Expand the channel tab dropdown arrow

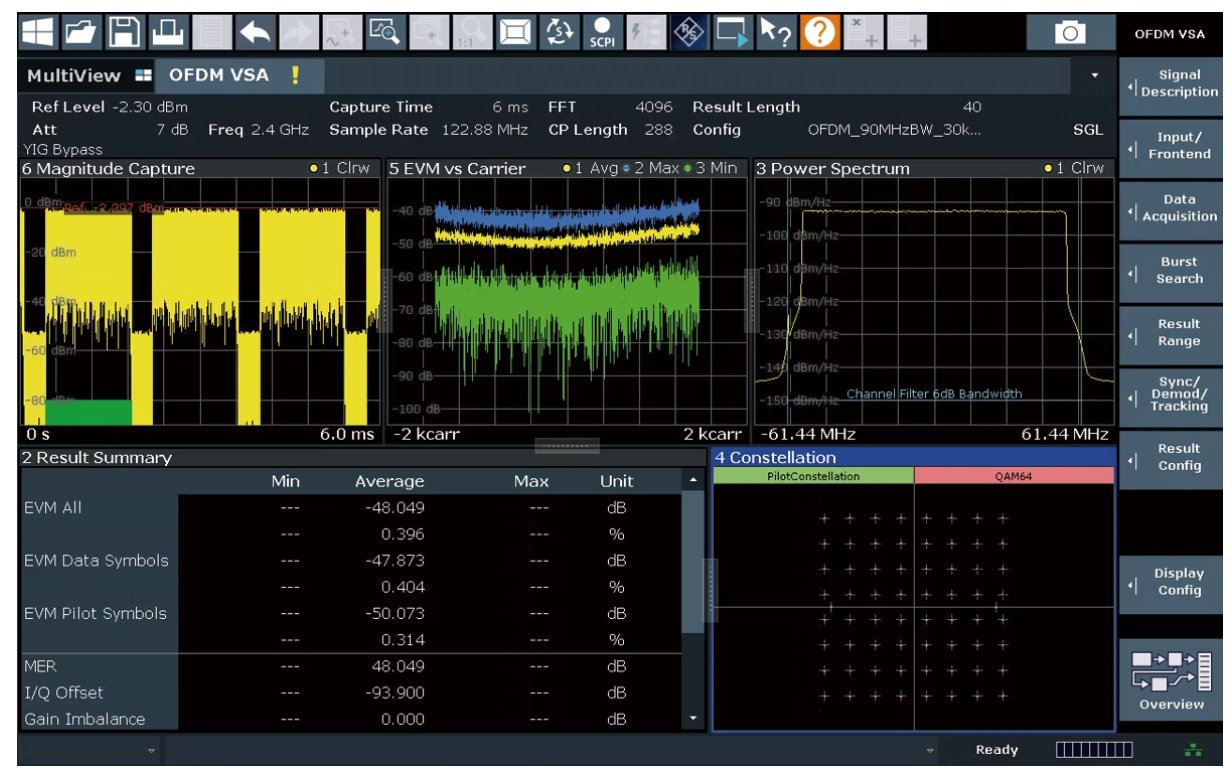1094,76
